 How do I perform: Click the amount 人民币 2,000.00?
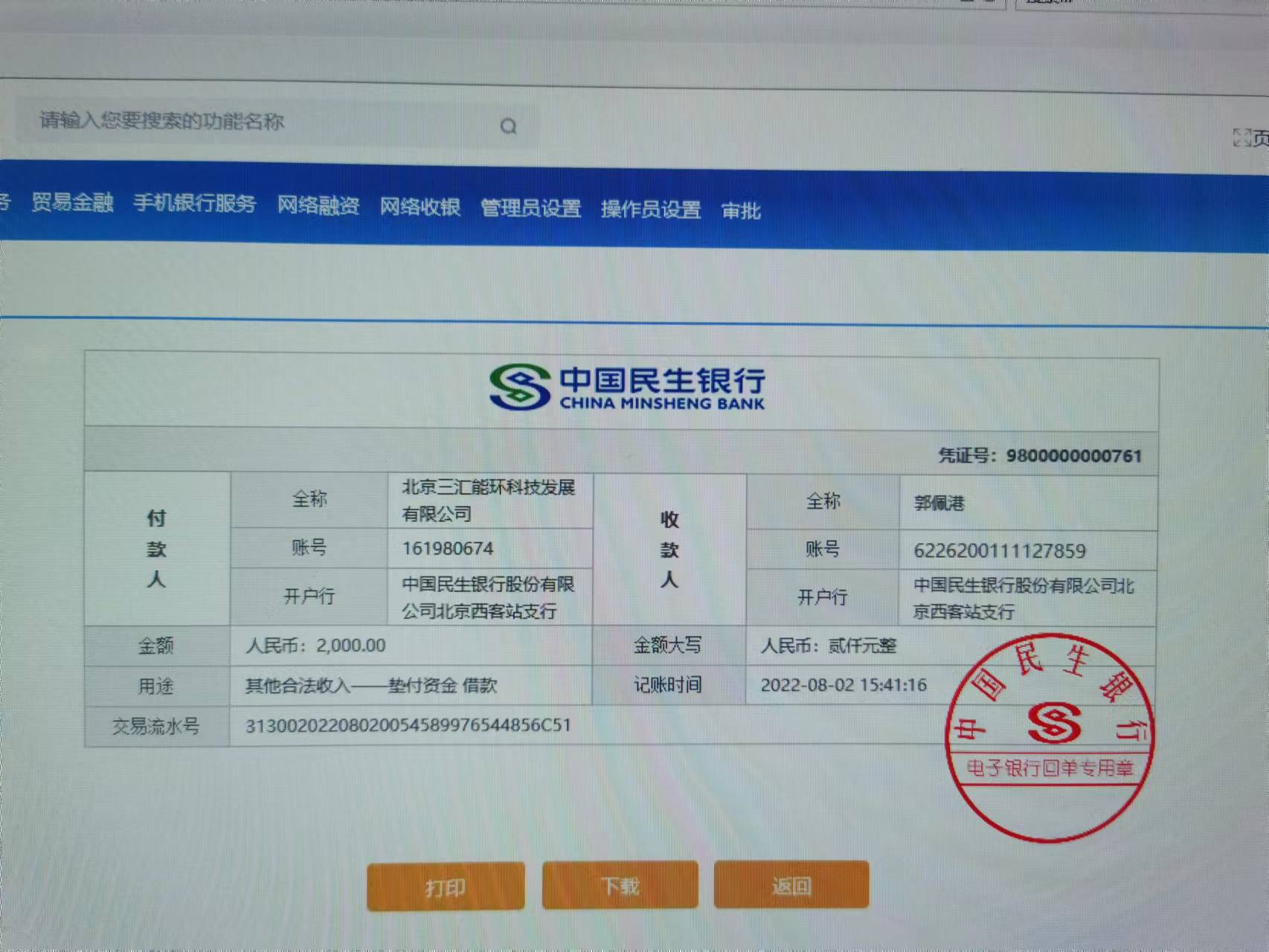[315, 645]
